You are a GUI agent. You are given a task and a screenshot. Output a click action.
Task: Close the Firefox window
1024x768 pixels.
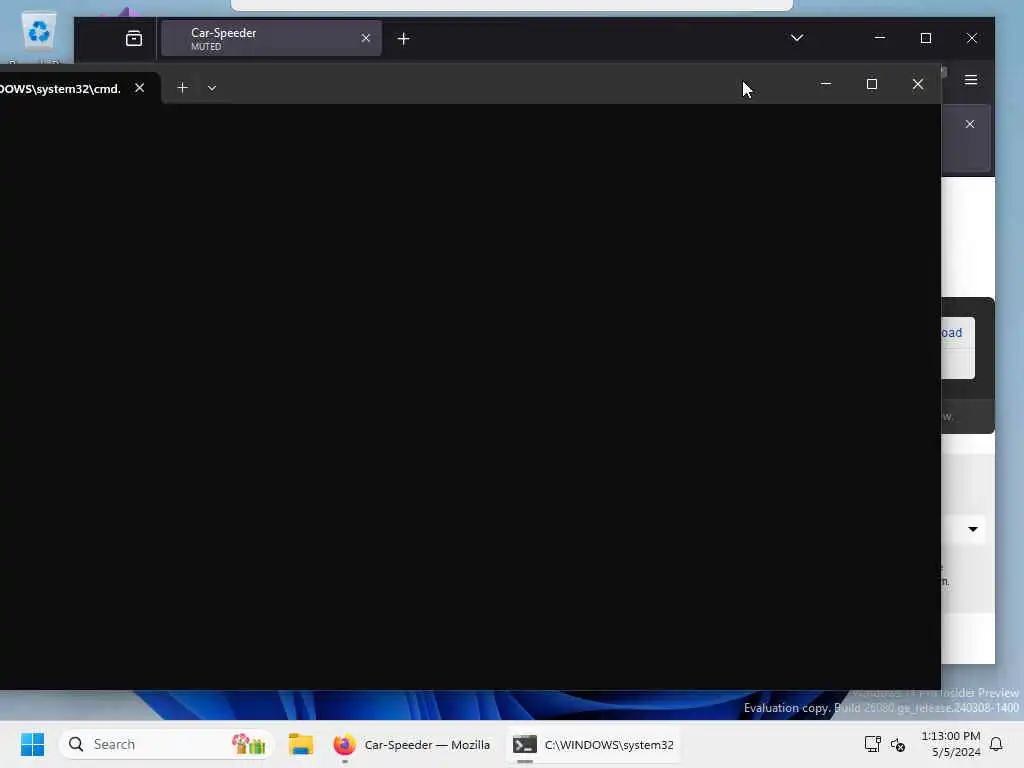(x=972, y=38)
